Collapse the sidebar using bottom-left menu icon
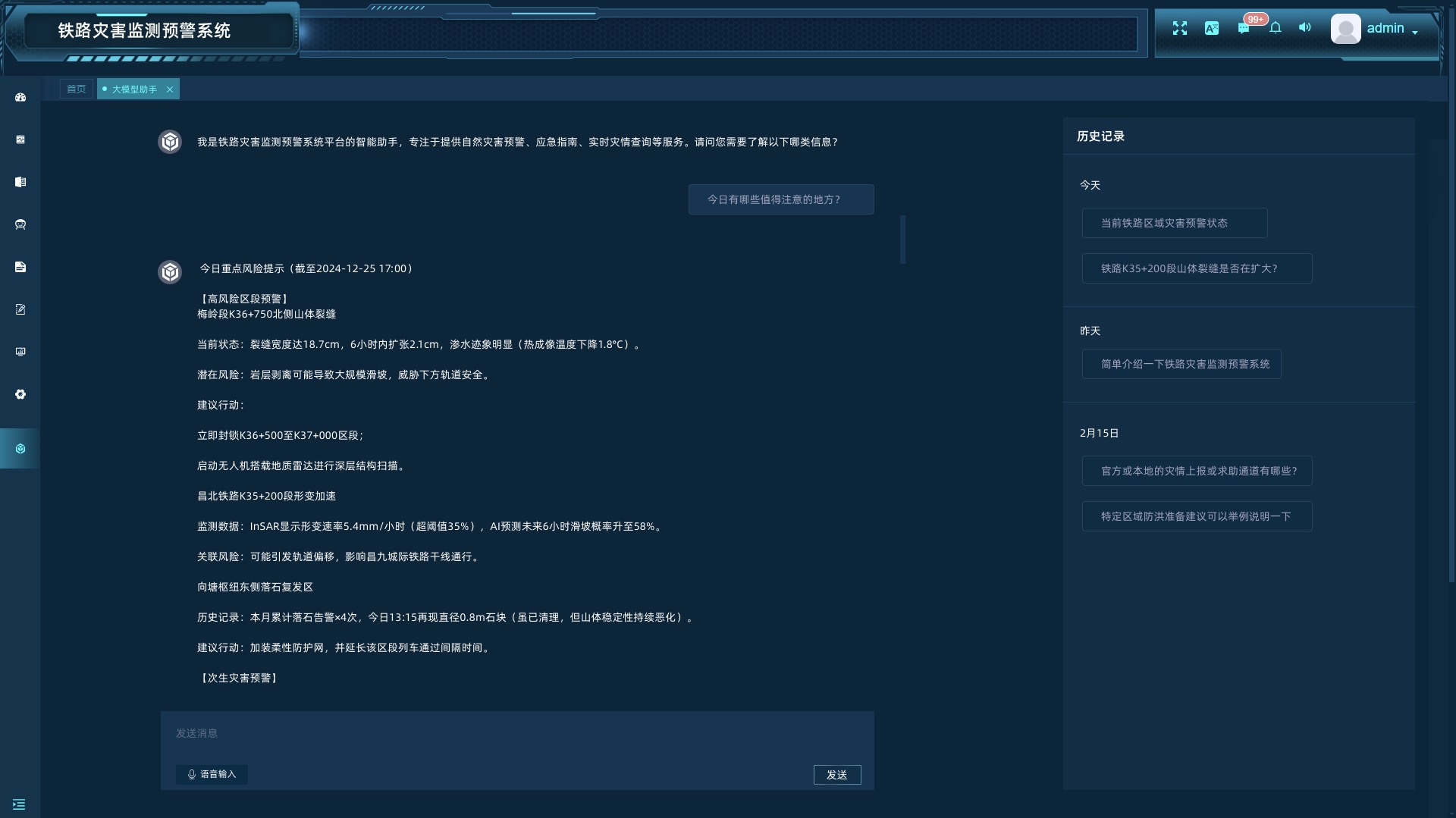Screen dimensions: 1456x818 19,804
